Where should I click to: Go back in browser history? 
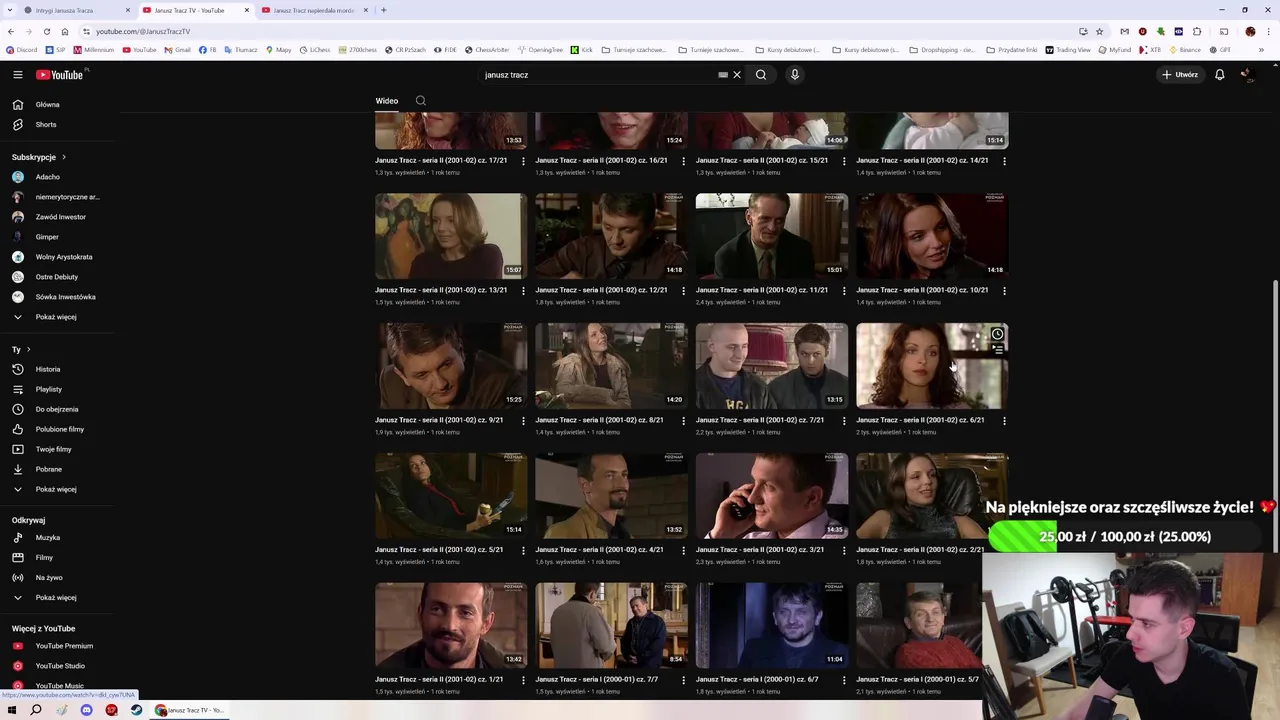coord(11,31)
